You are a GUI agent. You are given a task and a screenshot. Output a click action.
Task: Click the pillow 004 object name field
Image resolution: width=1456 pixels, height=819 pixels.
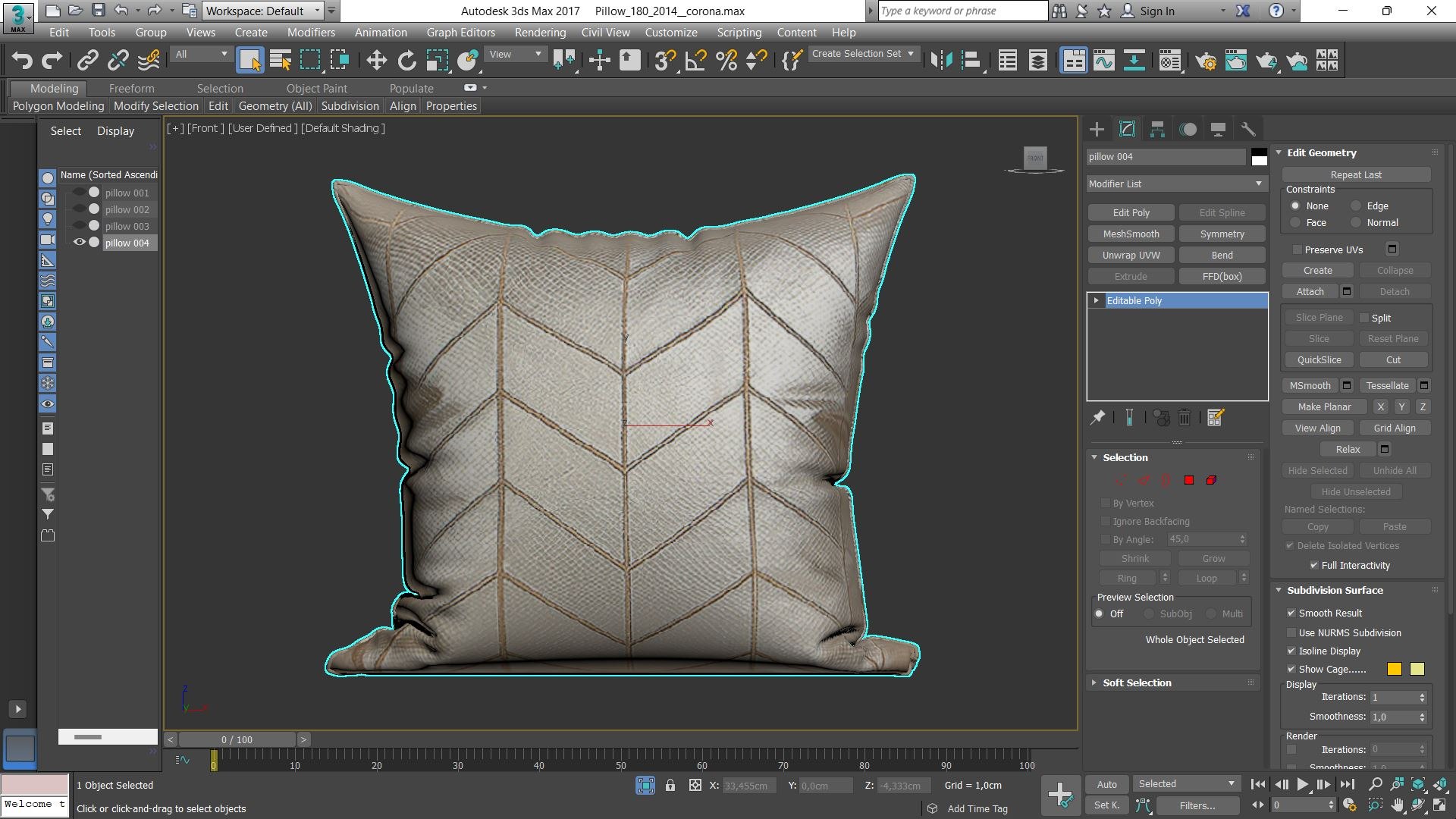(x=1166, y=157)
